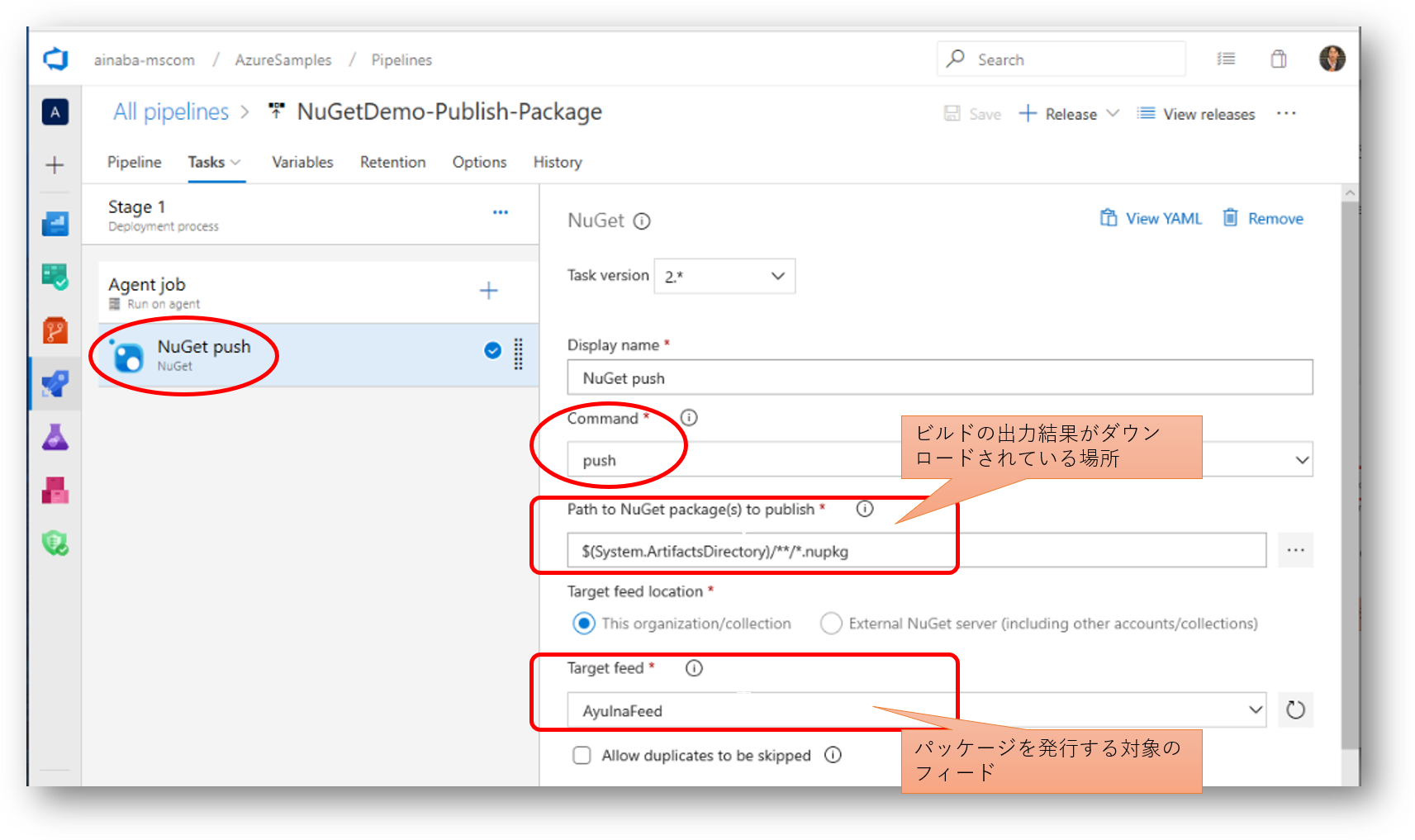Open Pipelines rocket icon in sidebar
The image size is (1415, 840).
click(x=55, y=383)
